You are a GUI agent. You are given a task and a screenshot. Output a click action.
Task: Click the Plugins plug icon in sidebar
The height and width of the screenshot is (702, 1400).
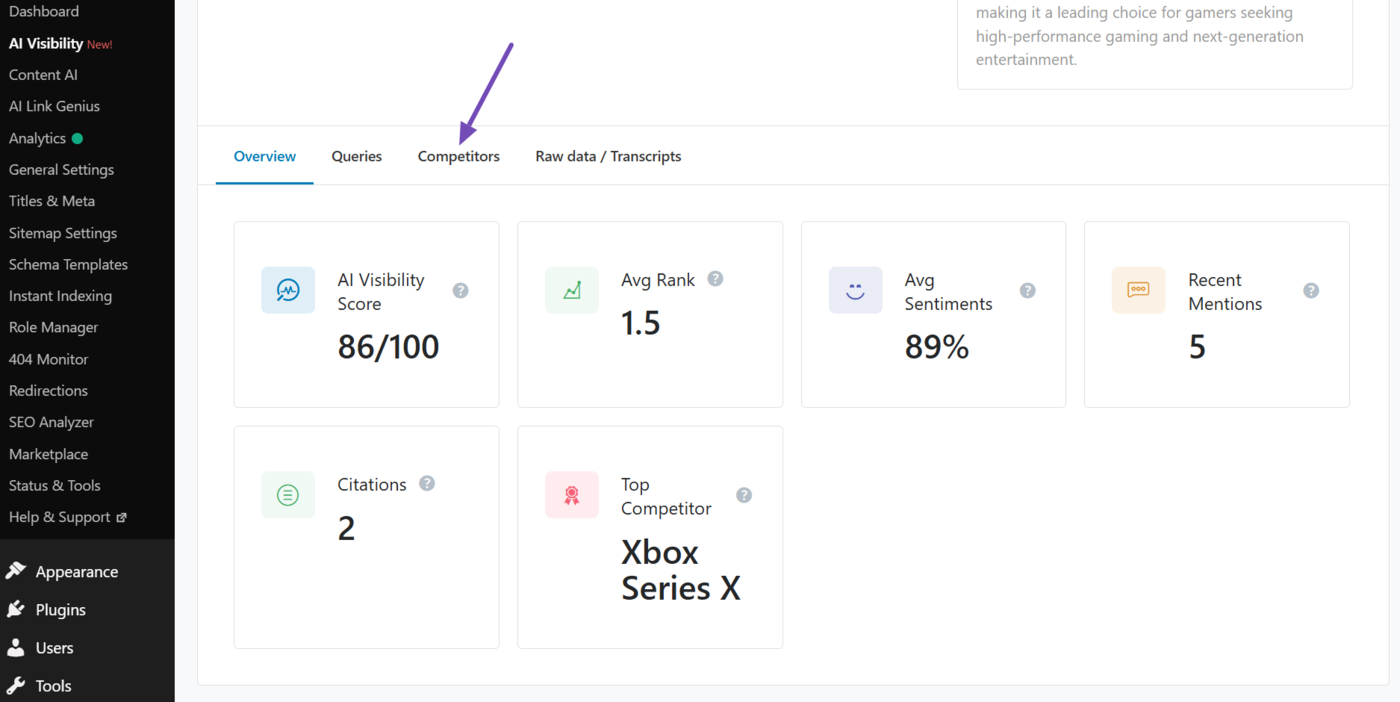[x=16, y=609]
